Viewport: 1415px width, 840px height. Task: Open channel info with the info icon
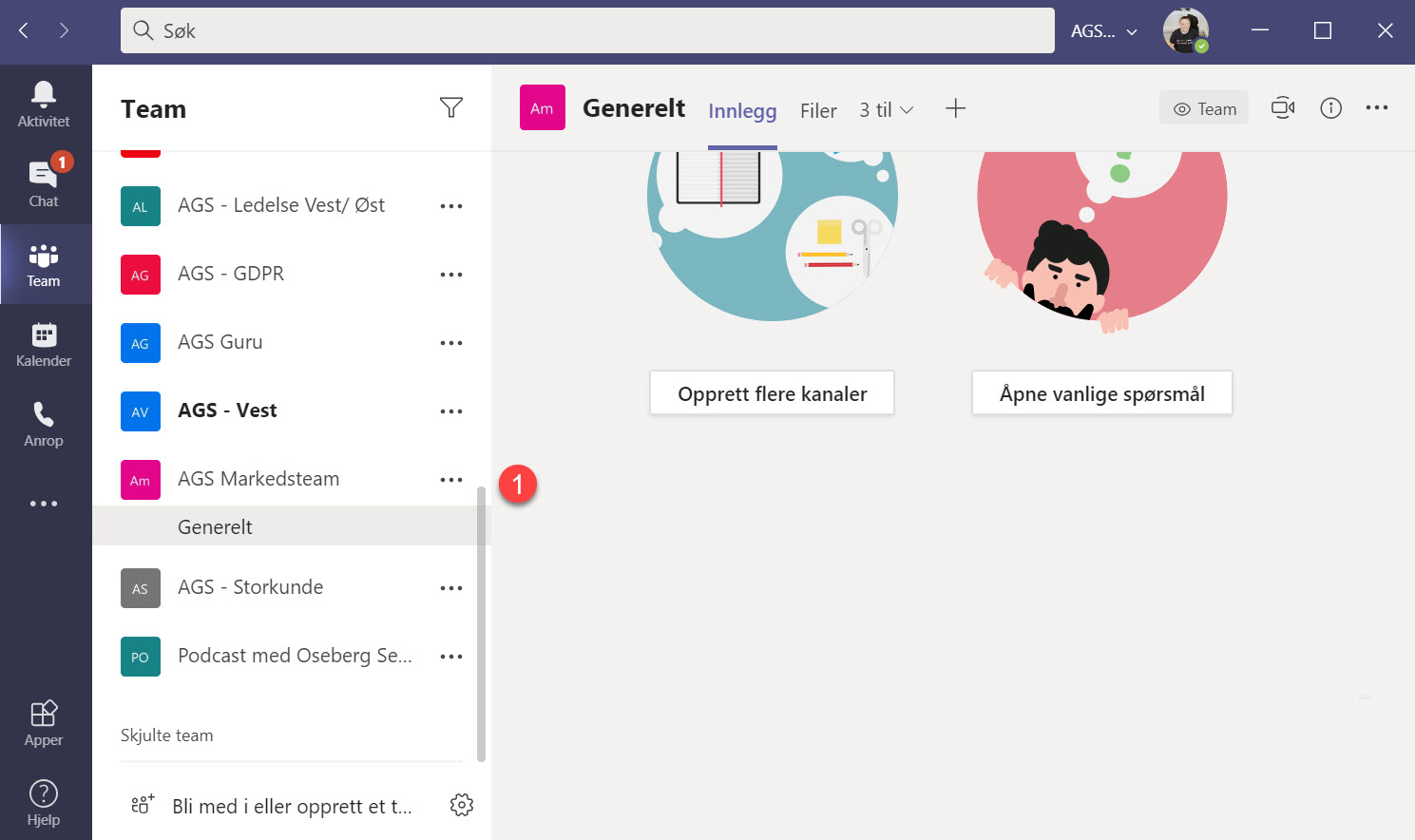click(x=1330, y=107)
